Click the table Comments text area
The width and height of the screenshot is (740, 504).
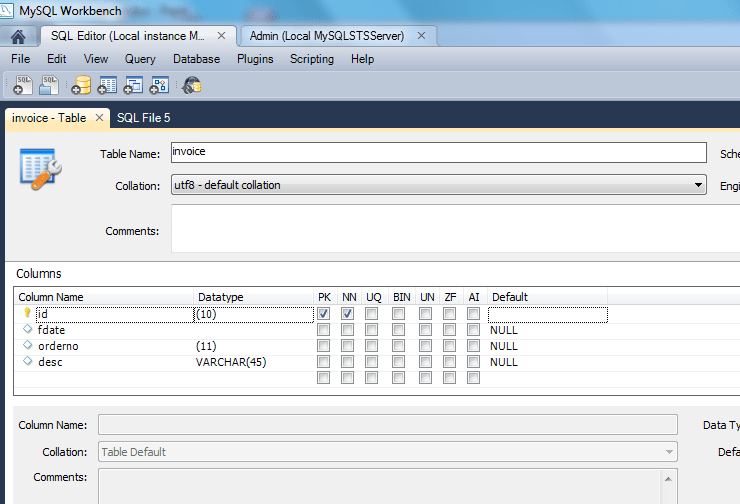(455, 228)
